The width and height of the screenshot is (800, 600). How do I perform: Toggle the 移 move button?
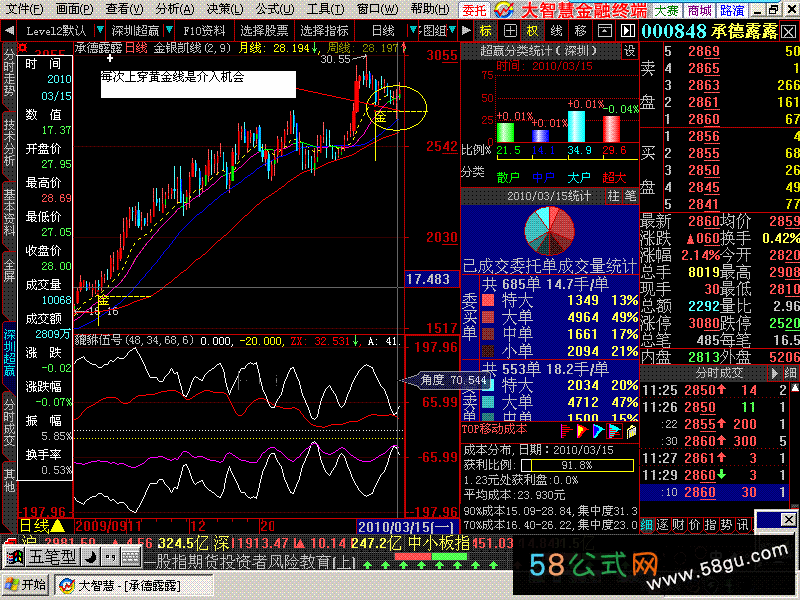point(580,31)
